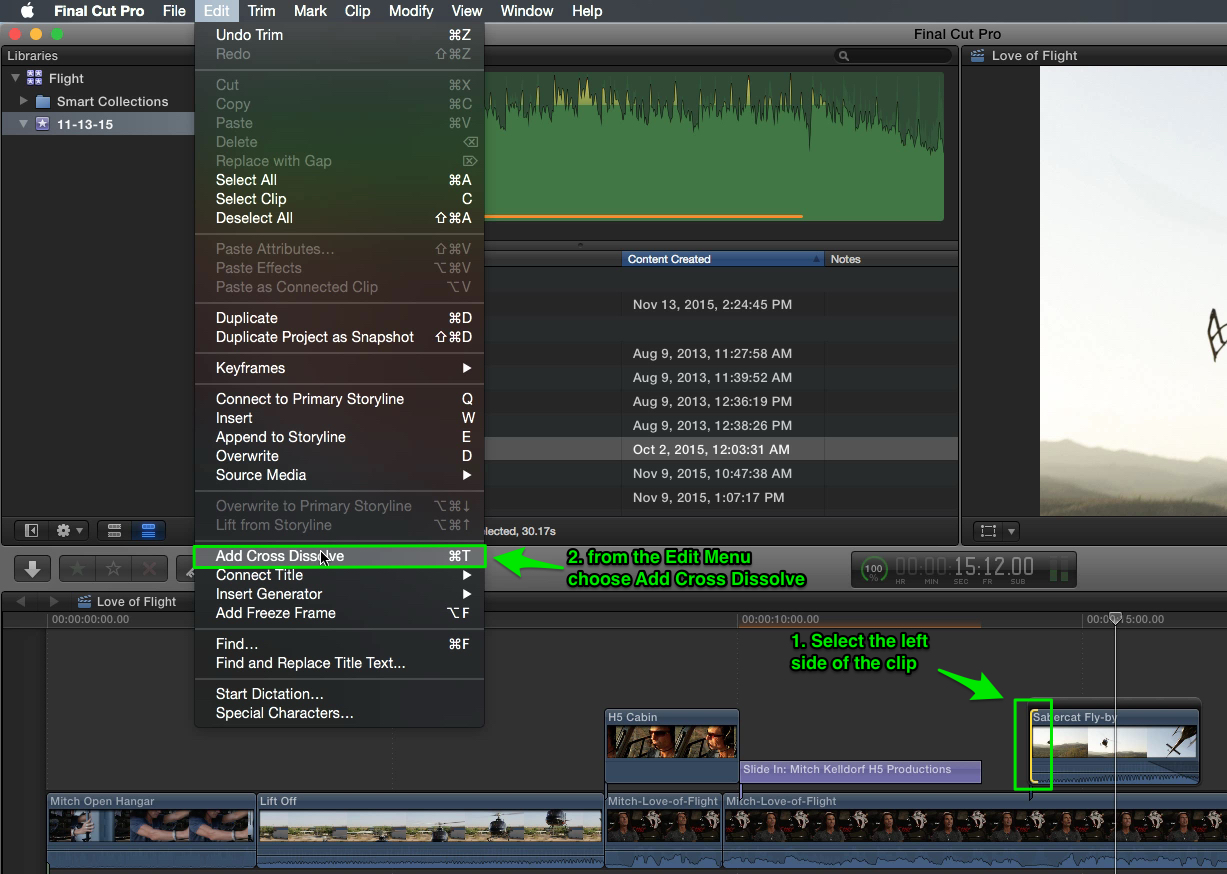This screenshot has width=1227, height=874.
Task: Click the Smart Collections folder icon
Action: click(43, 102)
